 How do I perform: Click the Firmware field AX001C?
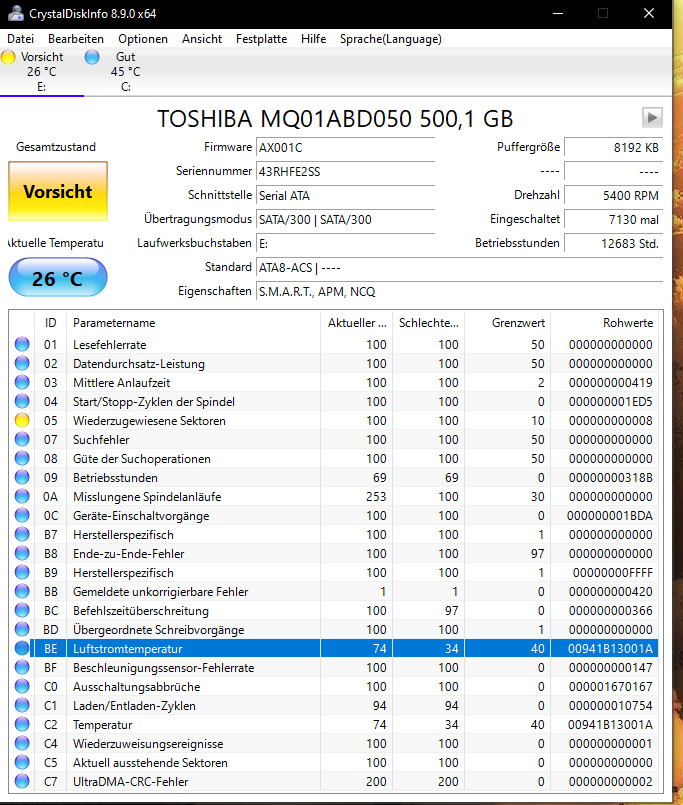[x=345, y=148]
